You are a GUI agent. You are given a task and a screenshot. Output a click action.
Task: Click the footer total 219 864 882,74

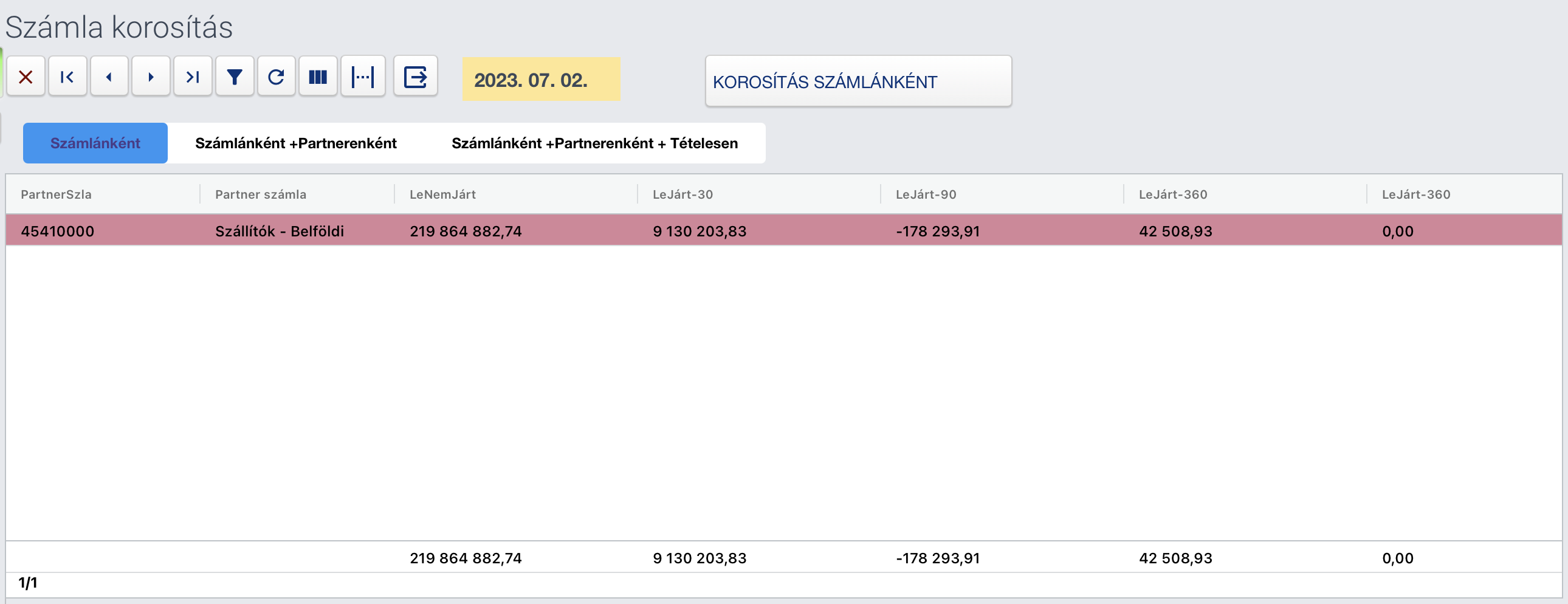pyautogui.click(x=466, y=558)
